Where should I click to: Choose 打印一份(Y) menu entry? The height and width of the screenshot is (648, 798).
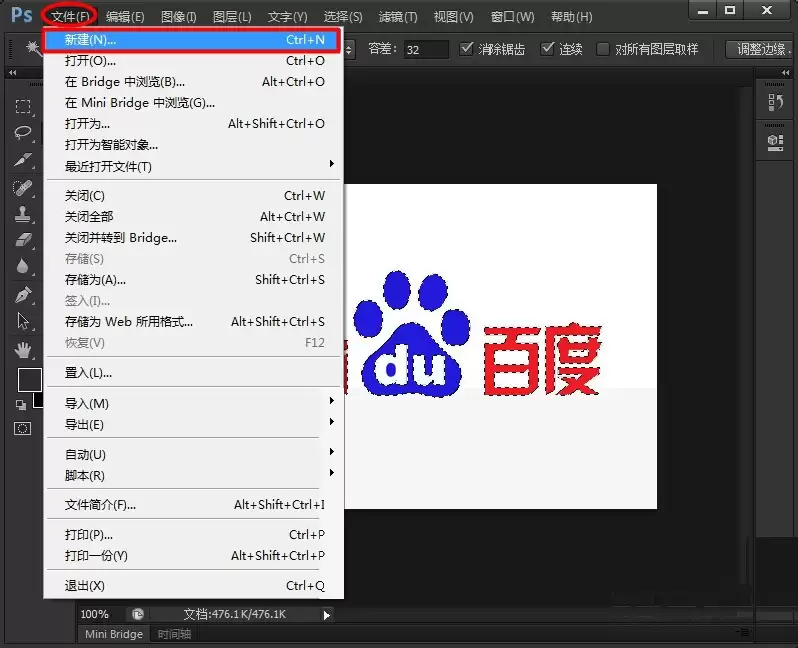pos(194,555)
